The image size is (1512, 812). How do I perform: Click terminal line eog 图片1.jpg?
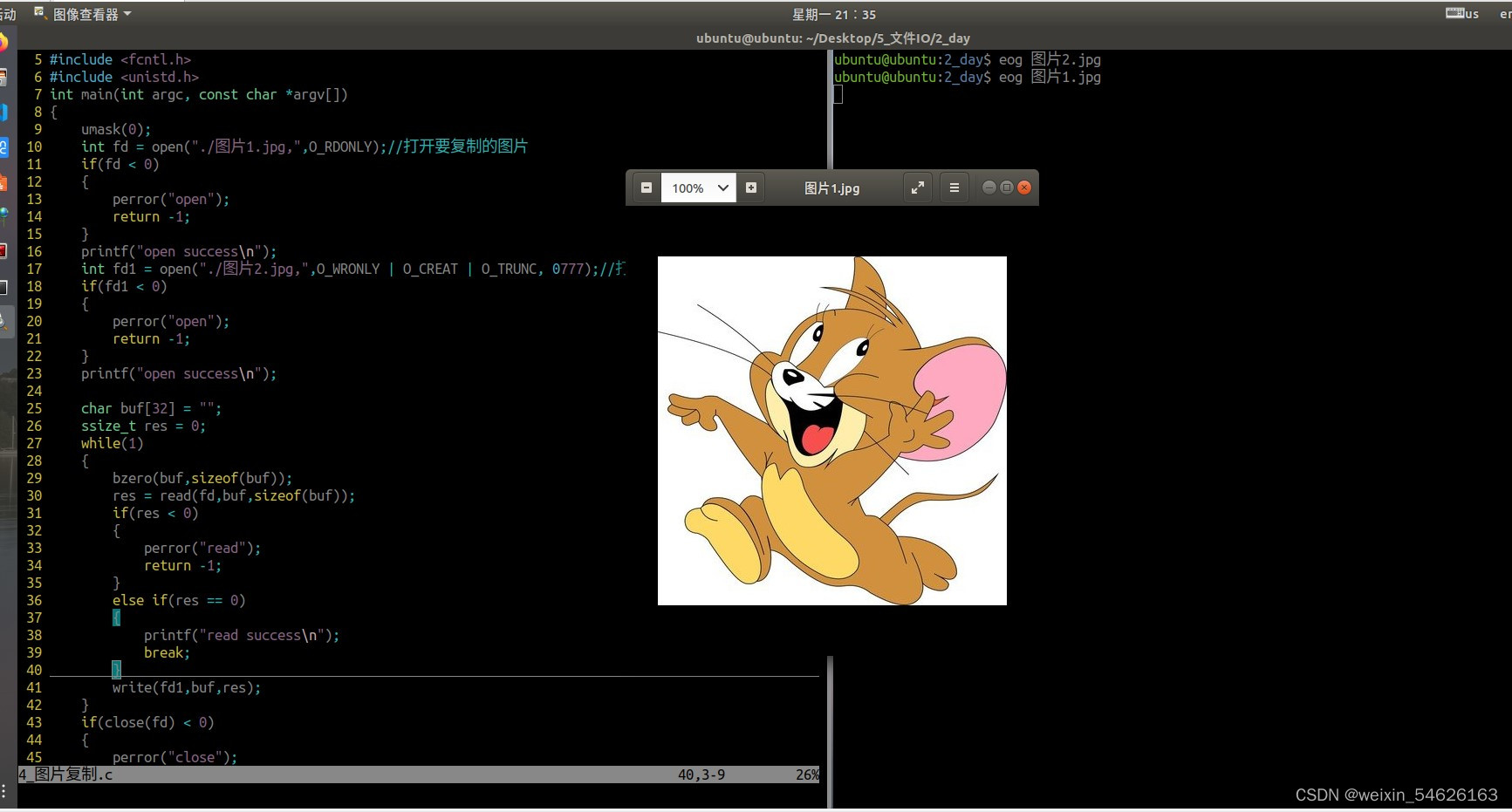coord(967,77)
